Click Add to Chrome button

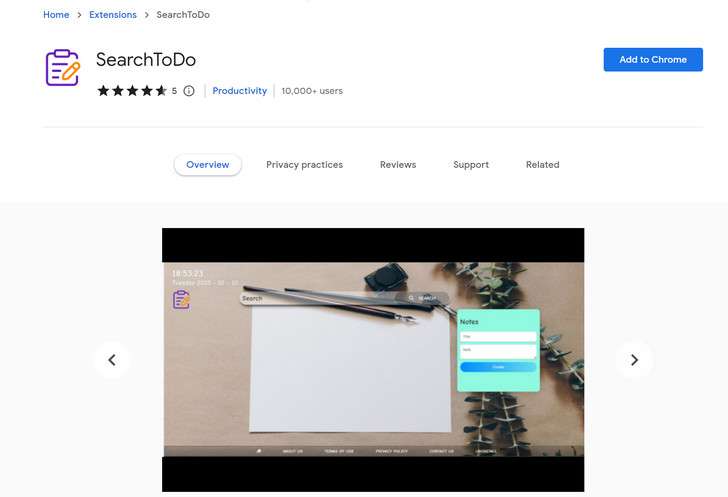[653, 59]
